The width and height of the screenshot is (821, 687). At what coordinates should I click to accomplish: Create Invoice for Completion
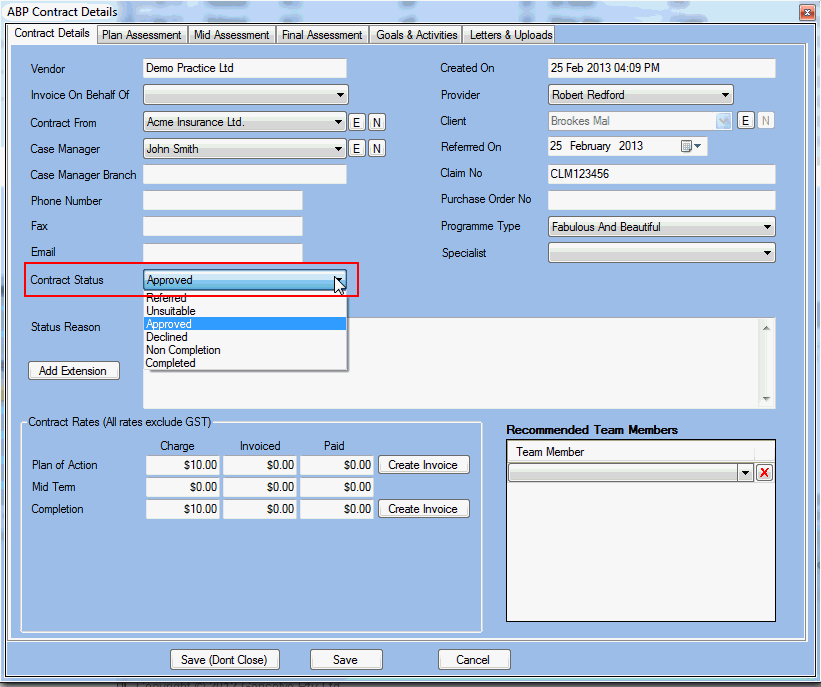point(423,509)
